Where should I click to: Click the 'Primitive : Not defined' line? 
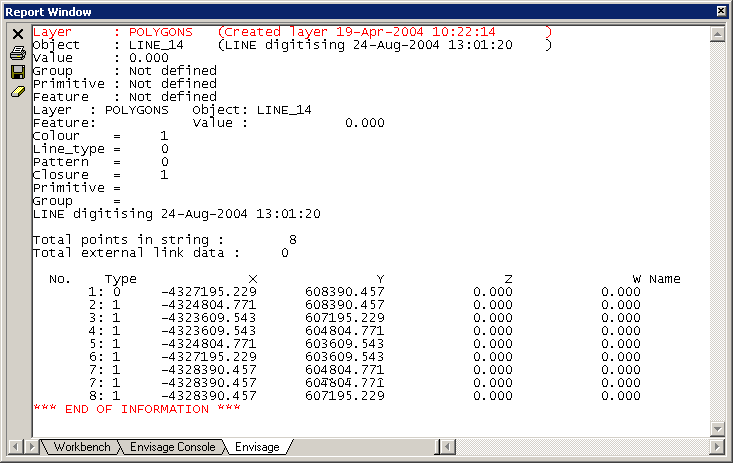pyautogui.click(x=125, y=84)
